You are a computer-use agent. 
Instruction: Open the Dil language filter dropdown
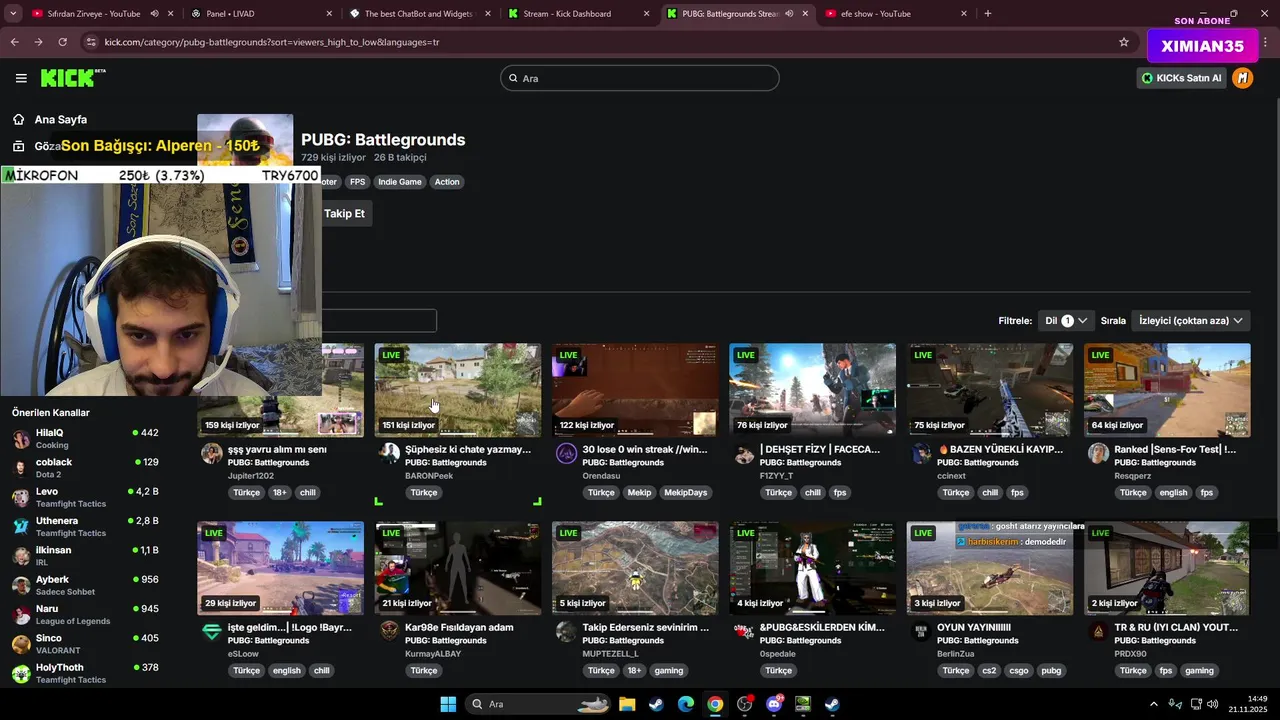coord(1067,321)
